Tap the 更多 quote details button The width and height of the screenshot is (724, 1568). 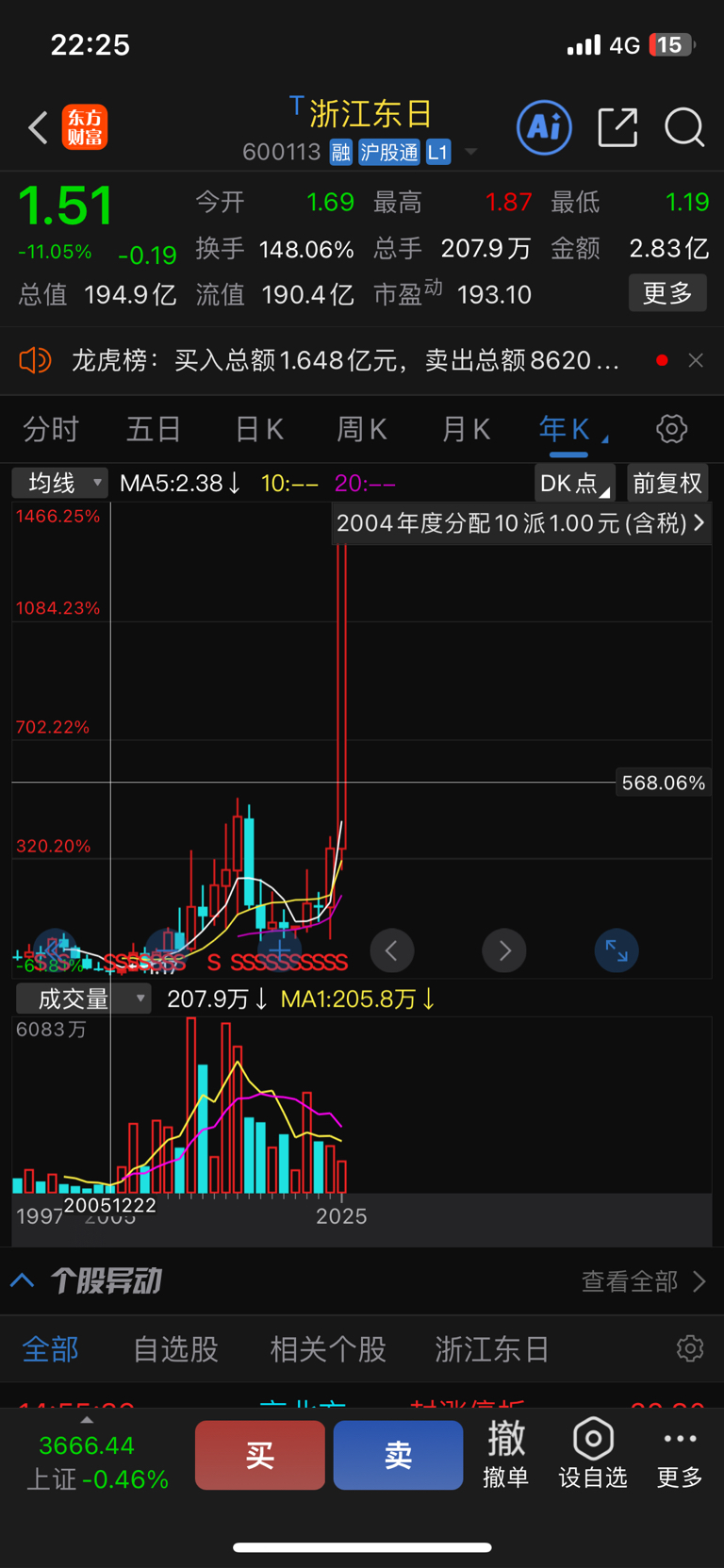click(x=667, y=293)
